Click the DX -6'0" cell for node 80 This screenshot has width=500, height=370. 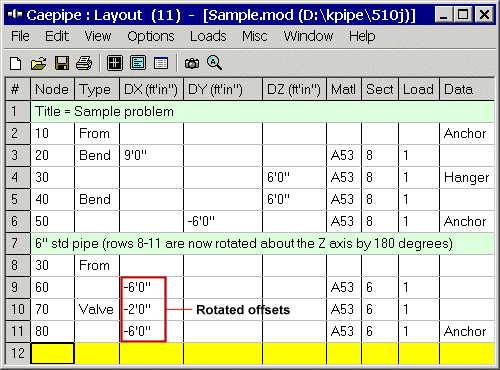151,331
